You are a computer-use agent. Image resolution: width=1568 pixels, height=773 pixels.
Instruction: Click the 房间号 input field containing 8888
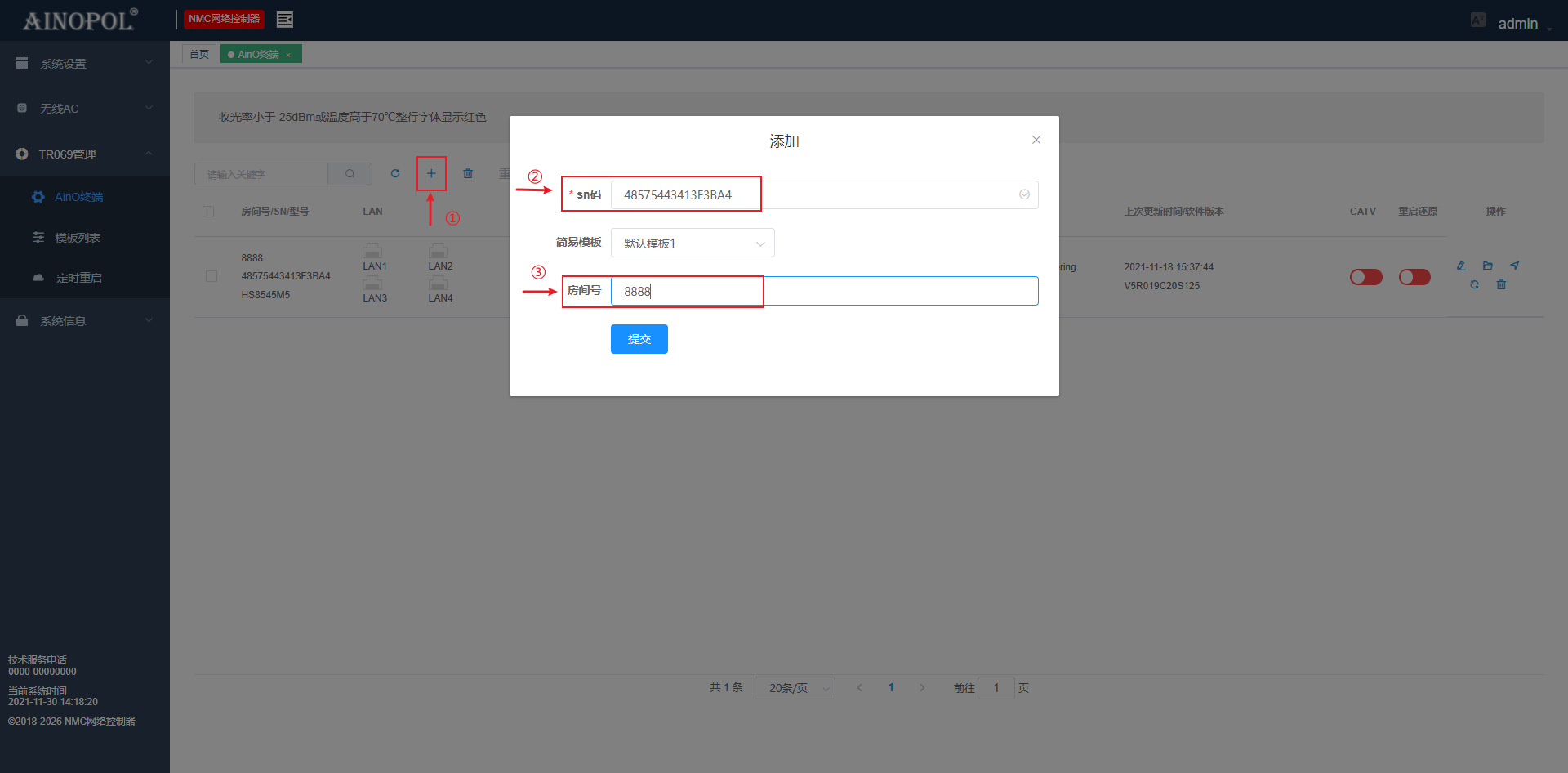(824, 291)
